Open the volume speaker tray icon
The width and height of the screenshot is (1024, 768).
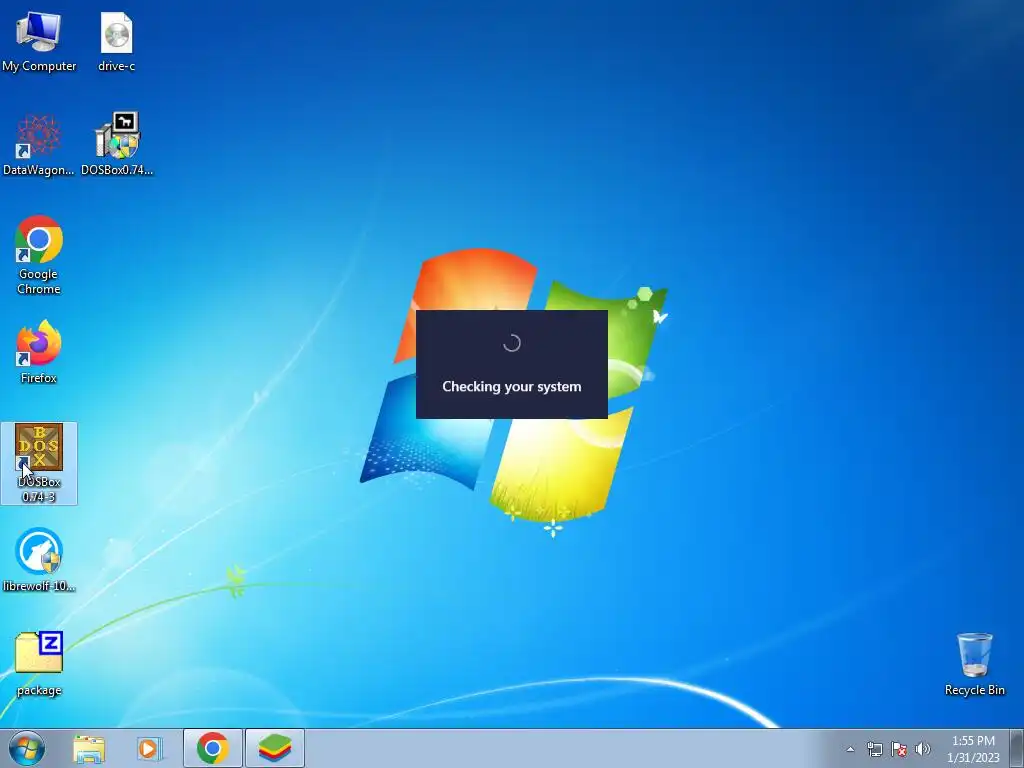[x=923, y=749]
